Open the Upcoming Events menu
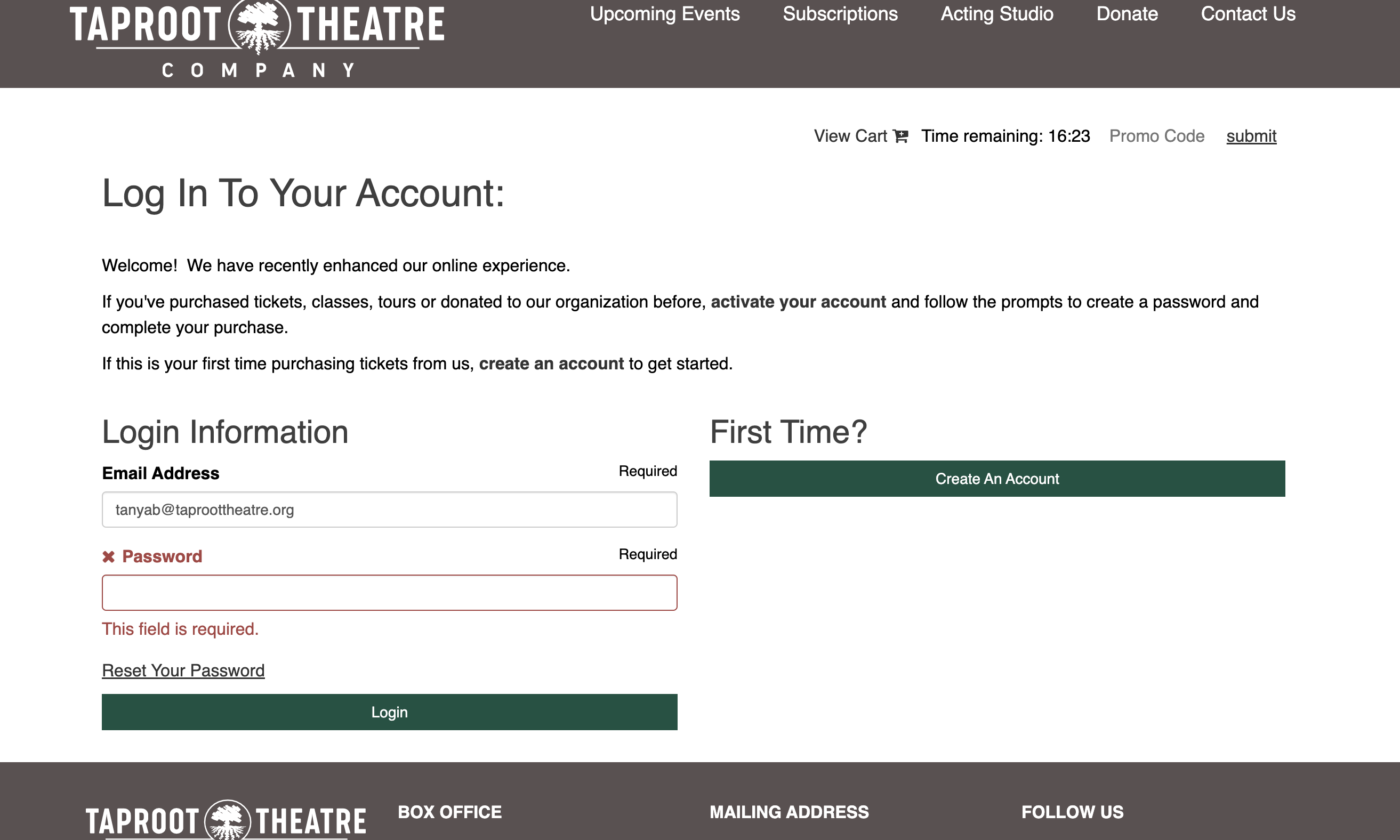1400x840 pixels. pyautogui.click(x=665, y=14)
